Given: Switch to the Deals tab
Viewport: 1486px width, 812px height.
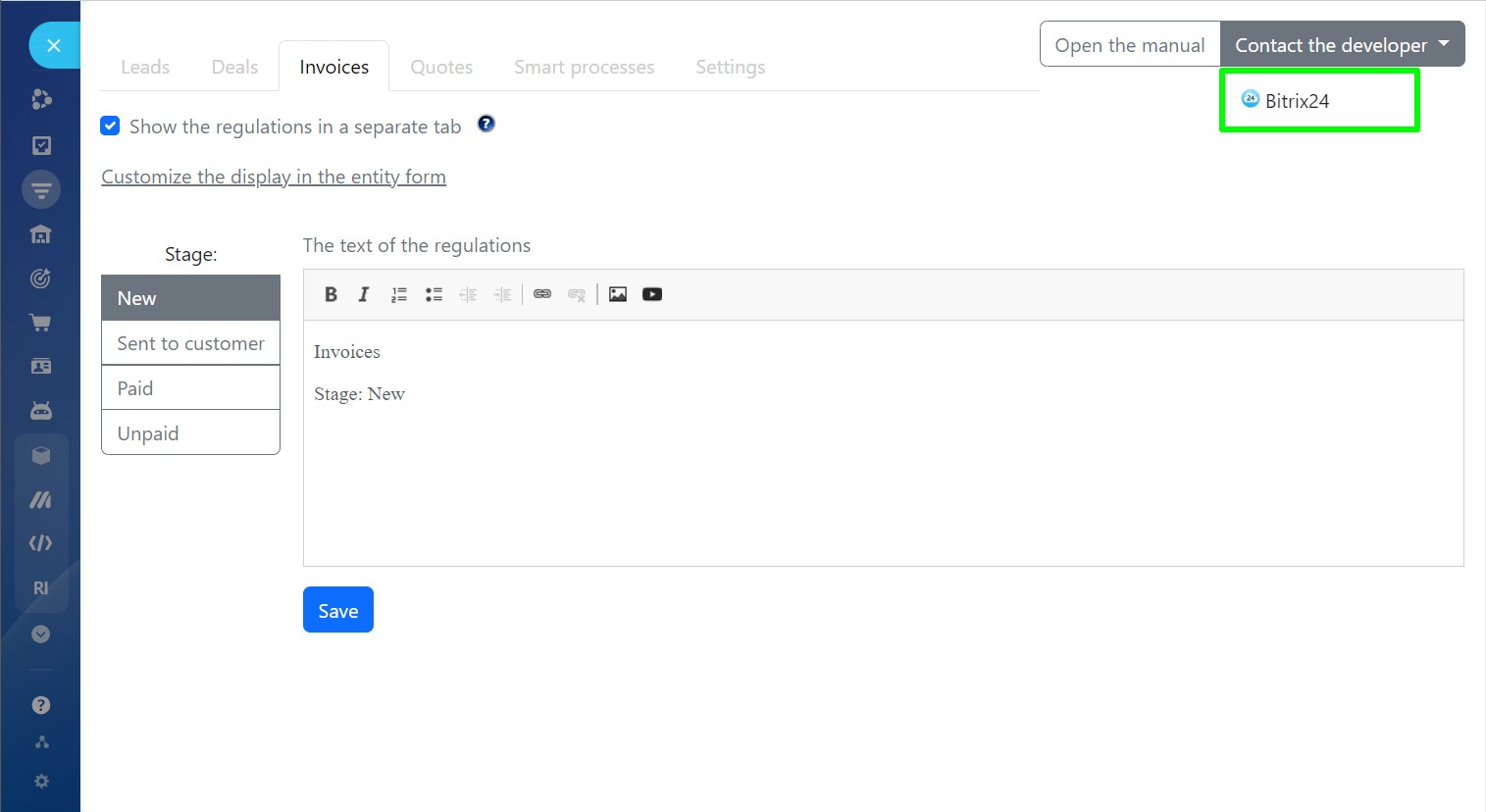Looking at the screenshot, I should 234,67.
